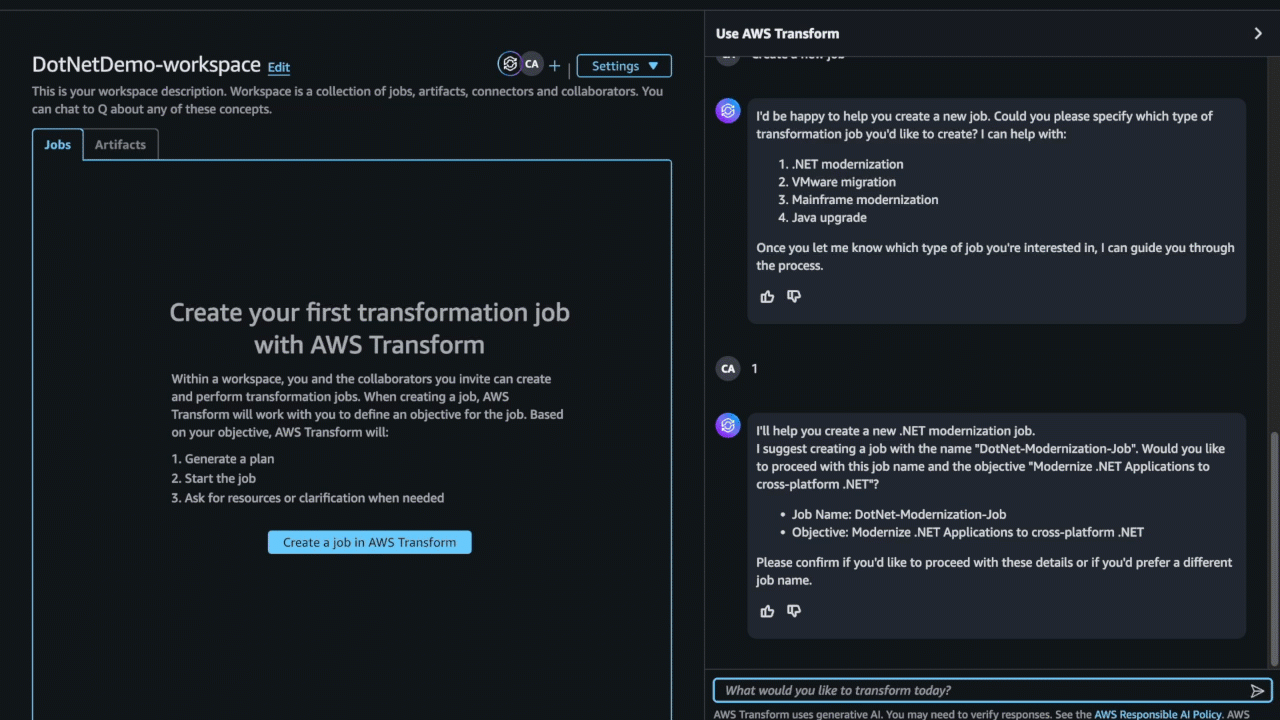Click the CA collaborator avatar in workspace header
Image resolution: width=1280 pixels, height=720 pixels.
click(x=532, y=64)
